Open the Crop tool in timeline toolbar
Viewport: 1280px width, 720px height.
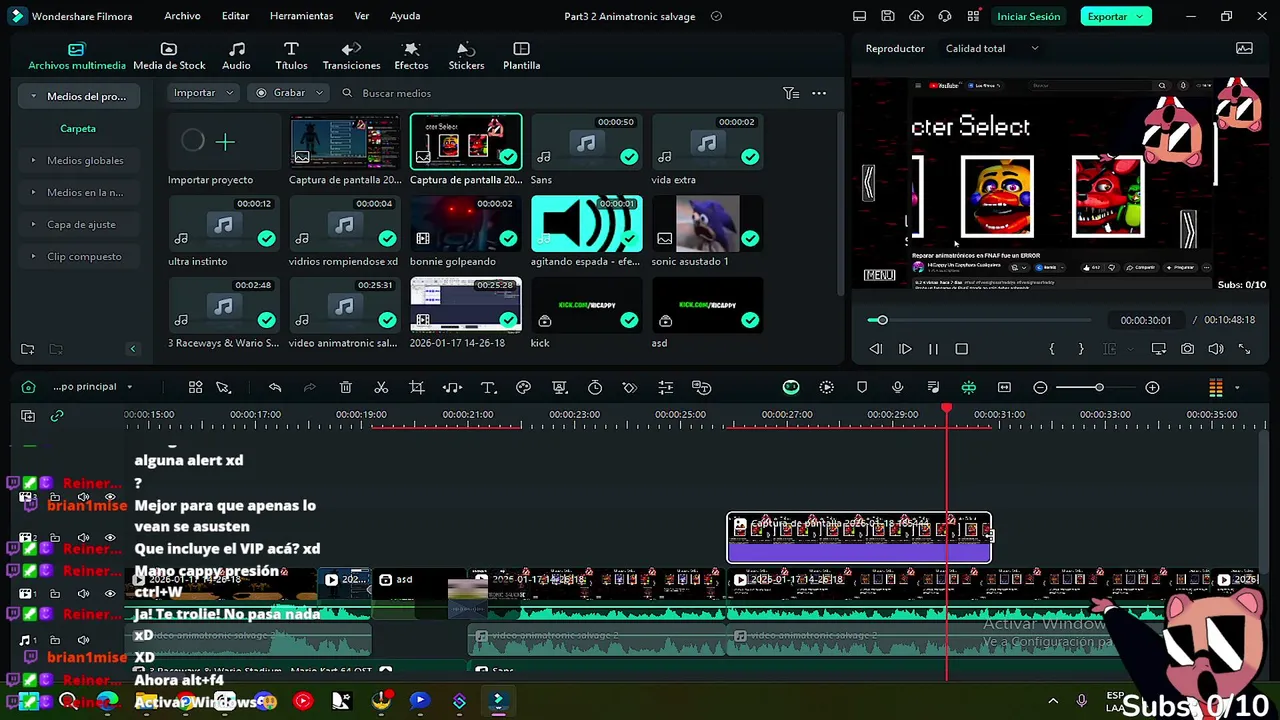[x=417, y=388]
